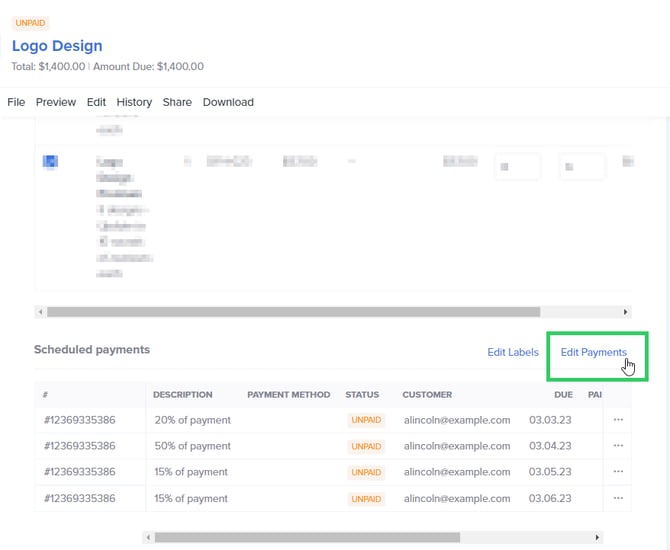Open options for the 20% of payment row

[618, 420]
